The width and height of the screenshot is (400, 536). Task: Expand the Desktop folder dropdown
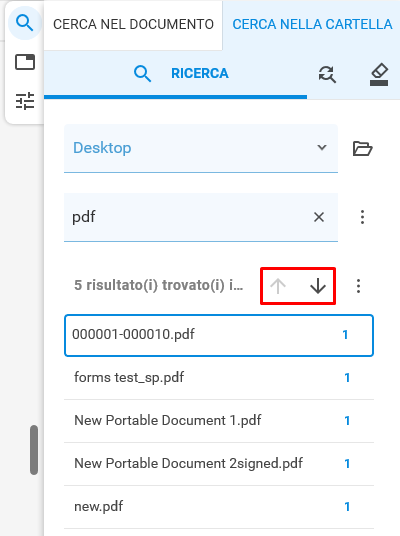pyautogui.click(x=201, y=148)
